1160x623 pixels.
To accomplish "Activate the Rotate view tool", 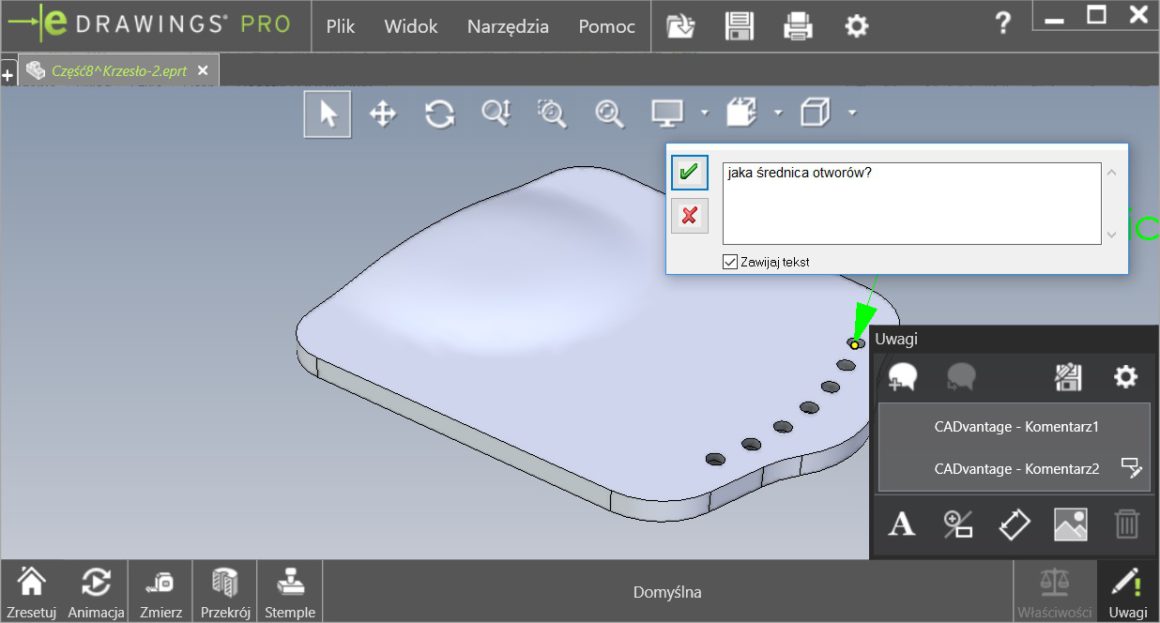I will [x=438, y=113].
